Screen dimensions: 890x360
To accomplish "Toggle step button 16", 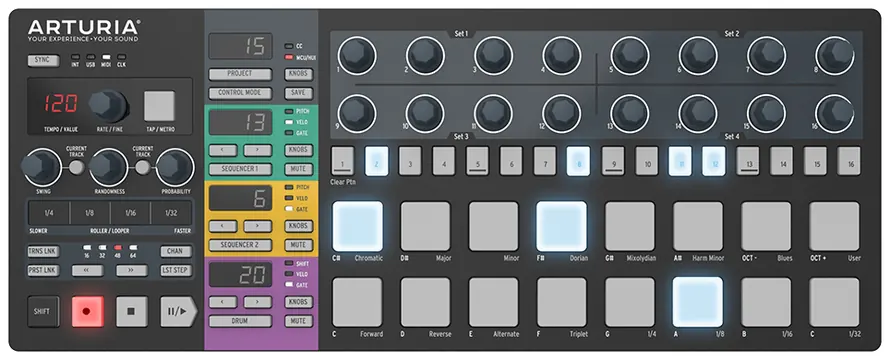I will (x=849, y=161).
